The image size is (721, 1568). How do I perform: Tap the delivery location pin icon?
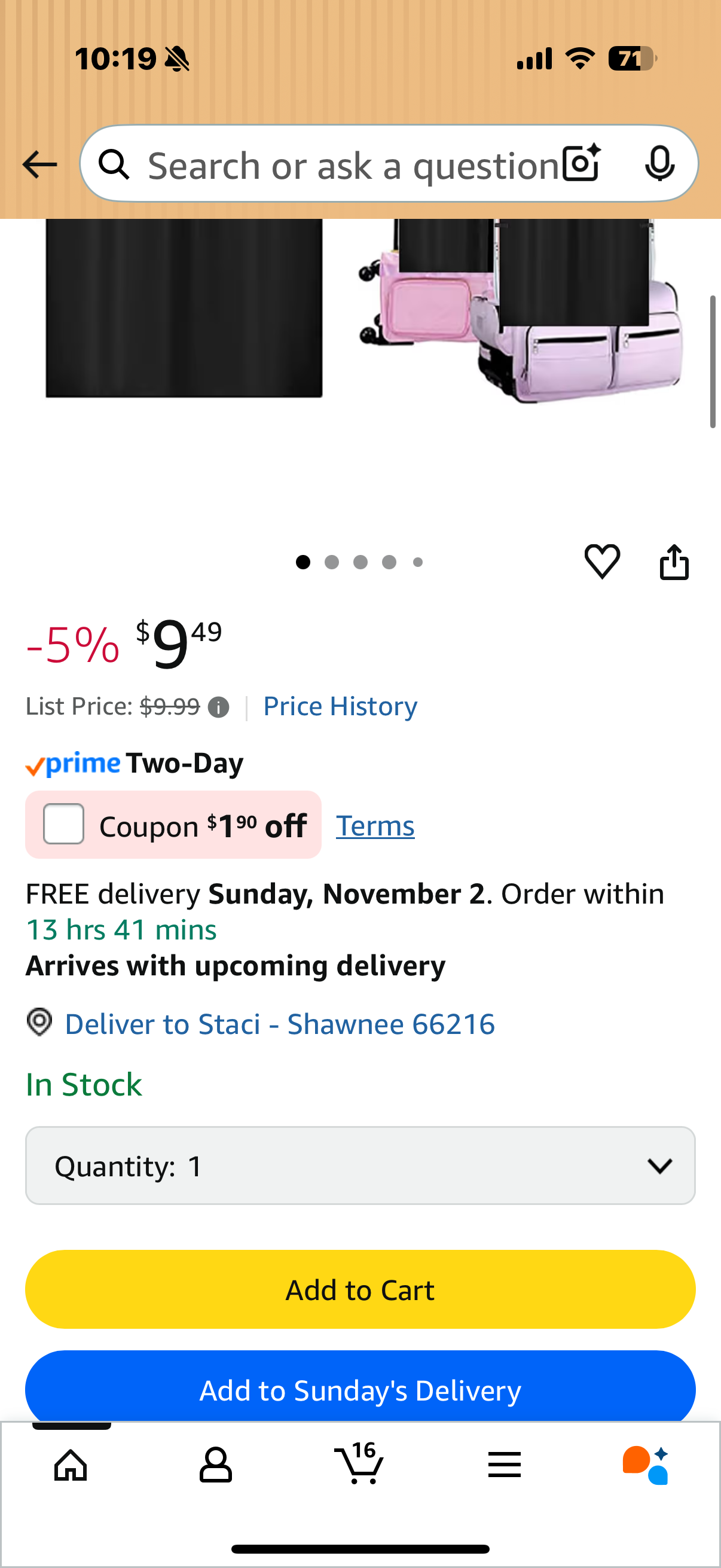(39, 1023)
